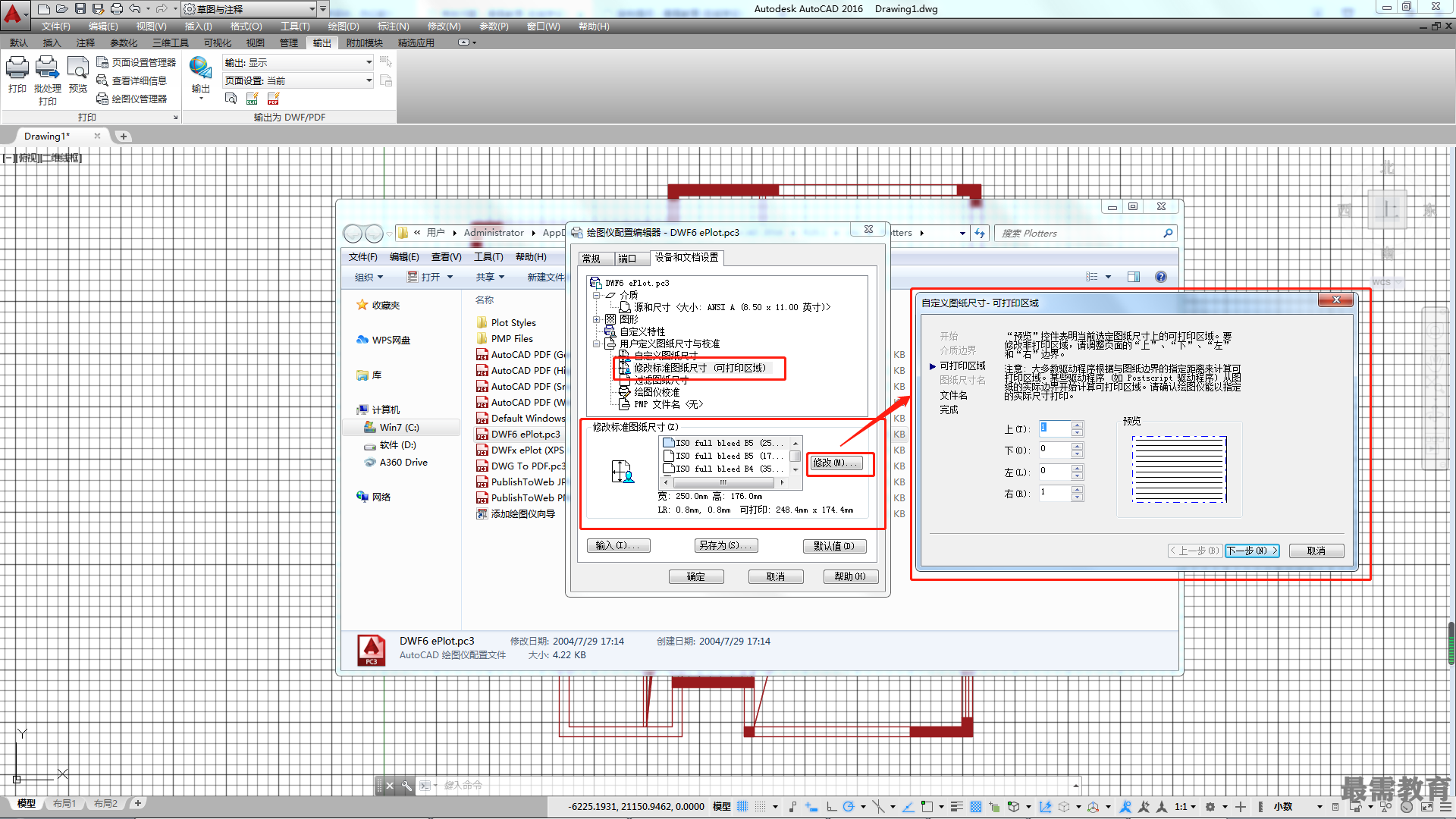Click 下一步(N) in paper size wizard
The width and height of the screenshot is (1456, 819).
[x=1252, y=551]
